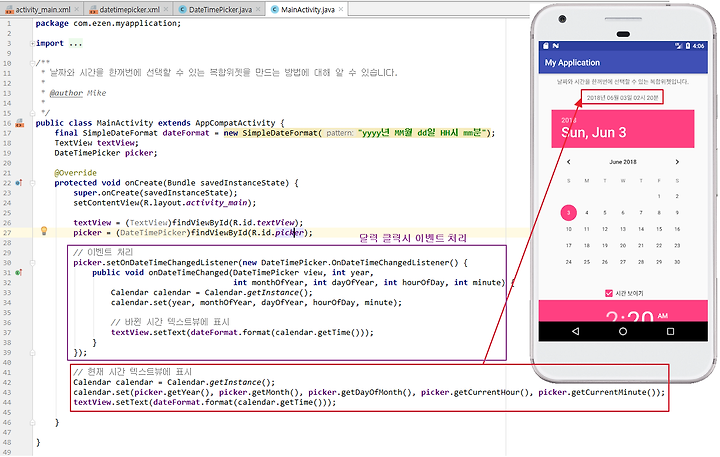The height and width of the screenshot is (457, 720).
Task: Click the implements gutter icon on line 31
Action: (18, 272)
